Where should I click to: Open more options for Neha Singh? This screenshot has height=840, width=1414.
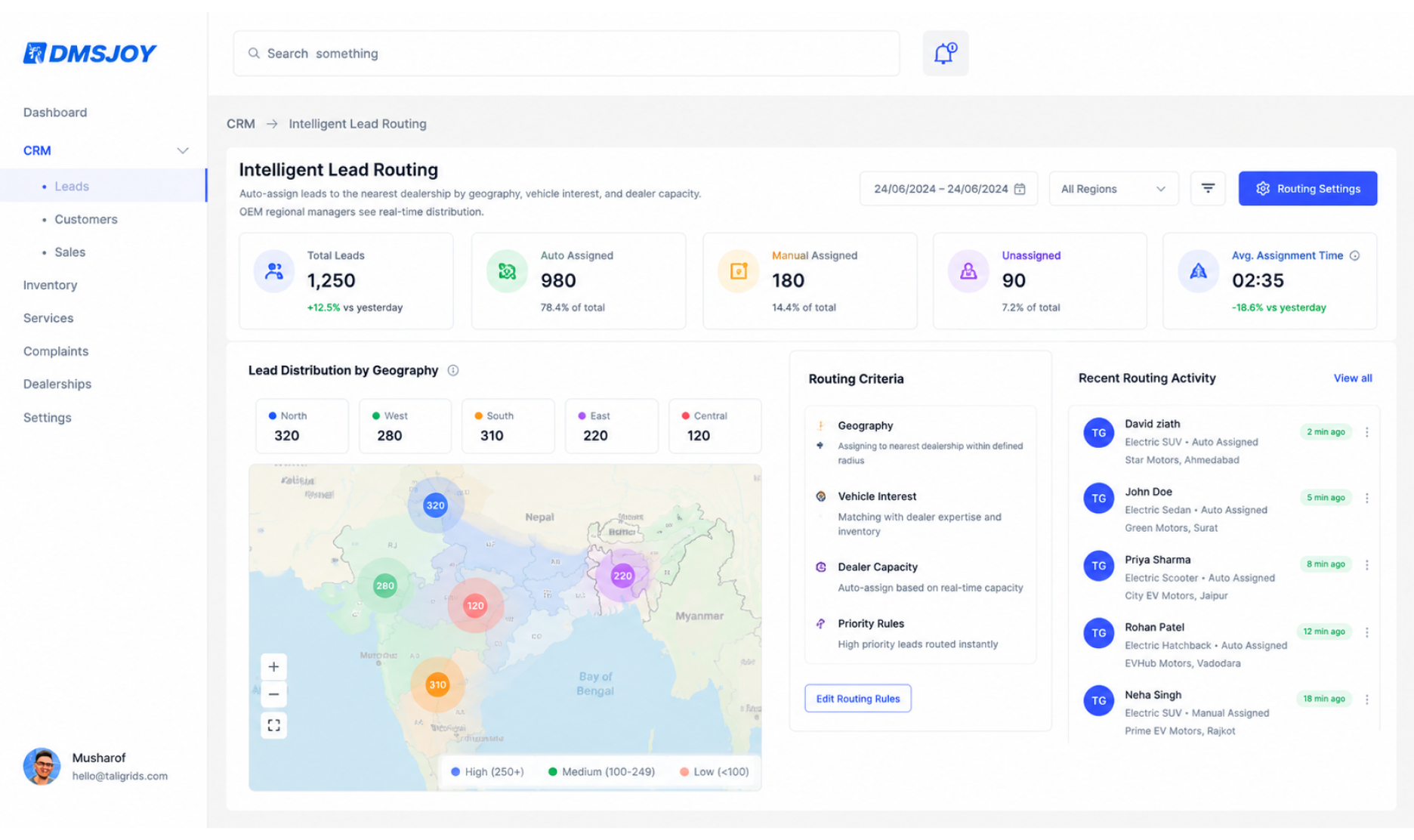click(x=1367, y=699)
